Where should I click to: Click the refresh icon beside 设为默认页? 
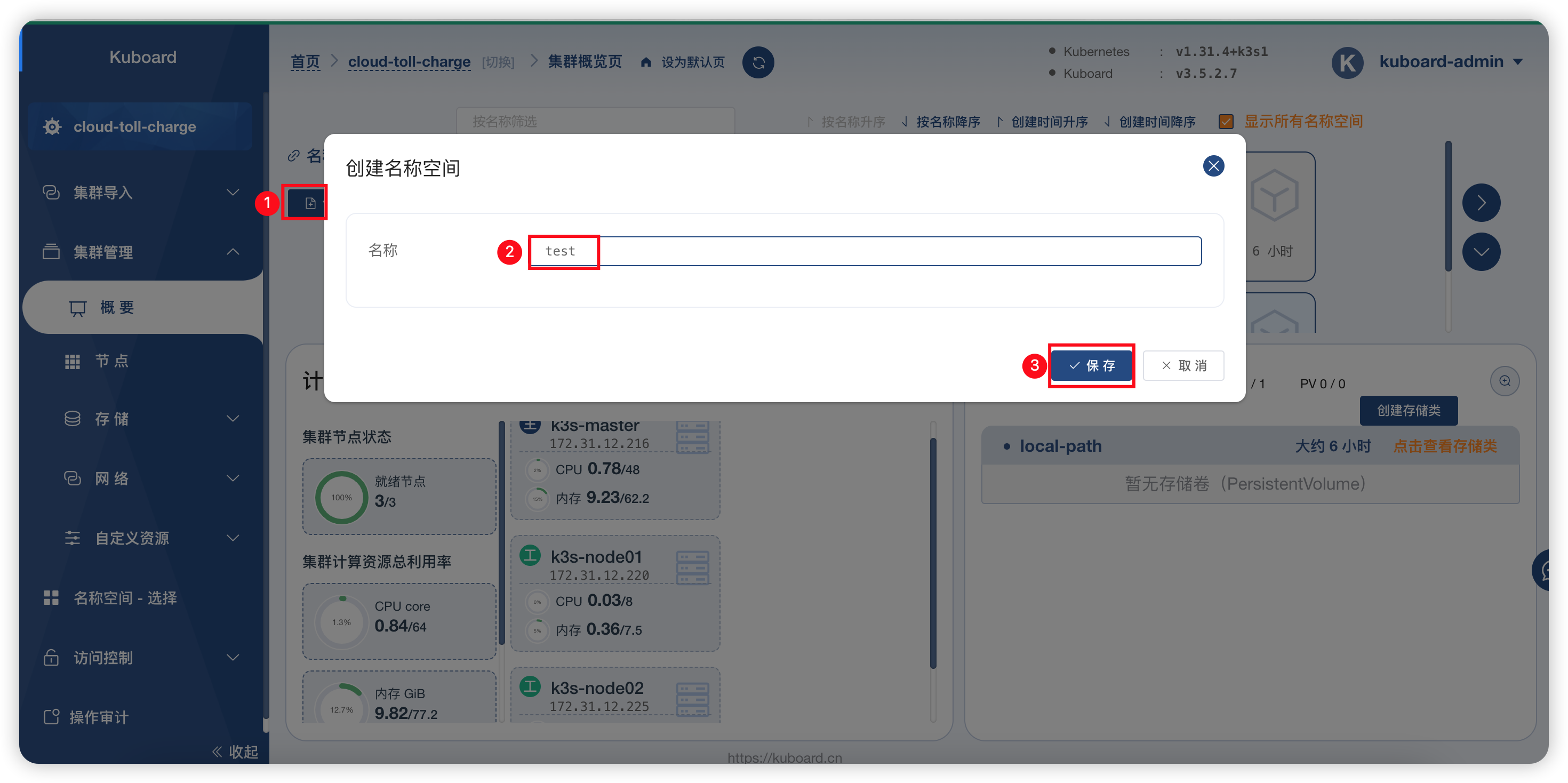[x=758, y=62]
